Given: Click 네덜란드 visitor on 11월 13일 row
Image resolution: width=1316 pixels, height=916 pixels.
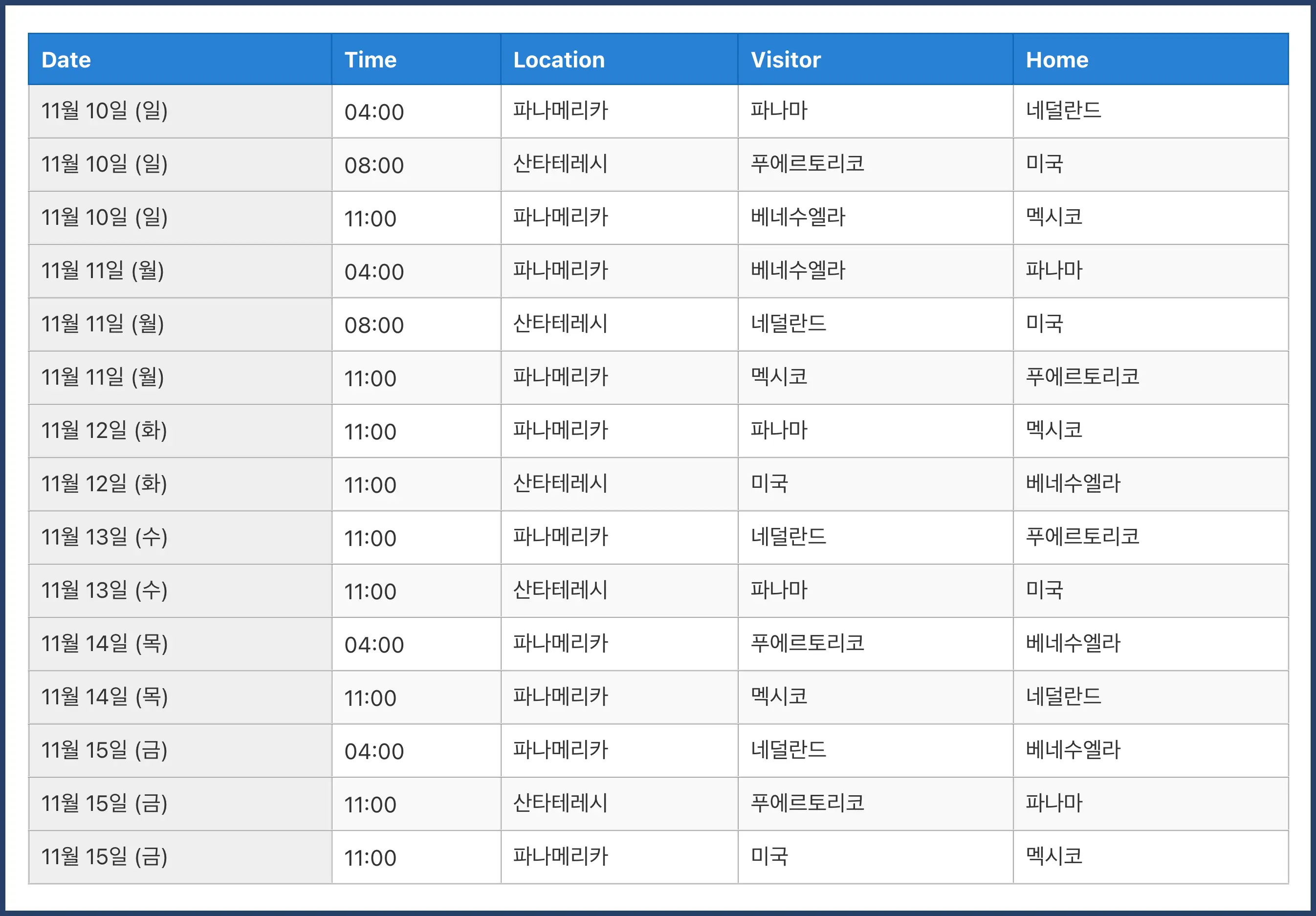Looking at the screenshot, I should tap(789, 537).
